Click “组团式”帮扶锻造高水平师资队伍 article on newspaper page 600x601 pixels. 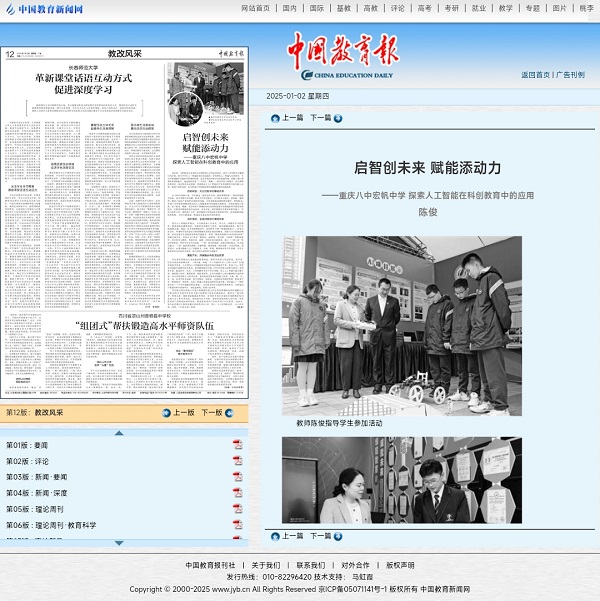[144, 326]
